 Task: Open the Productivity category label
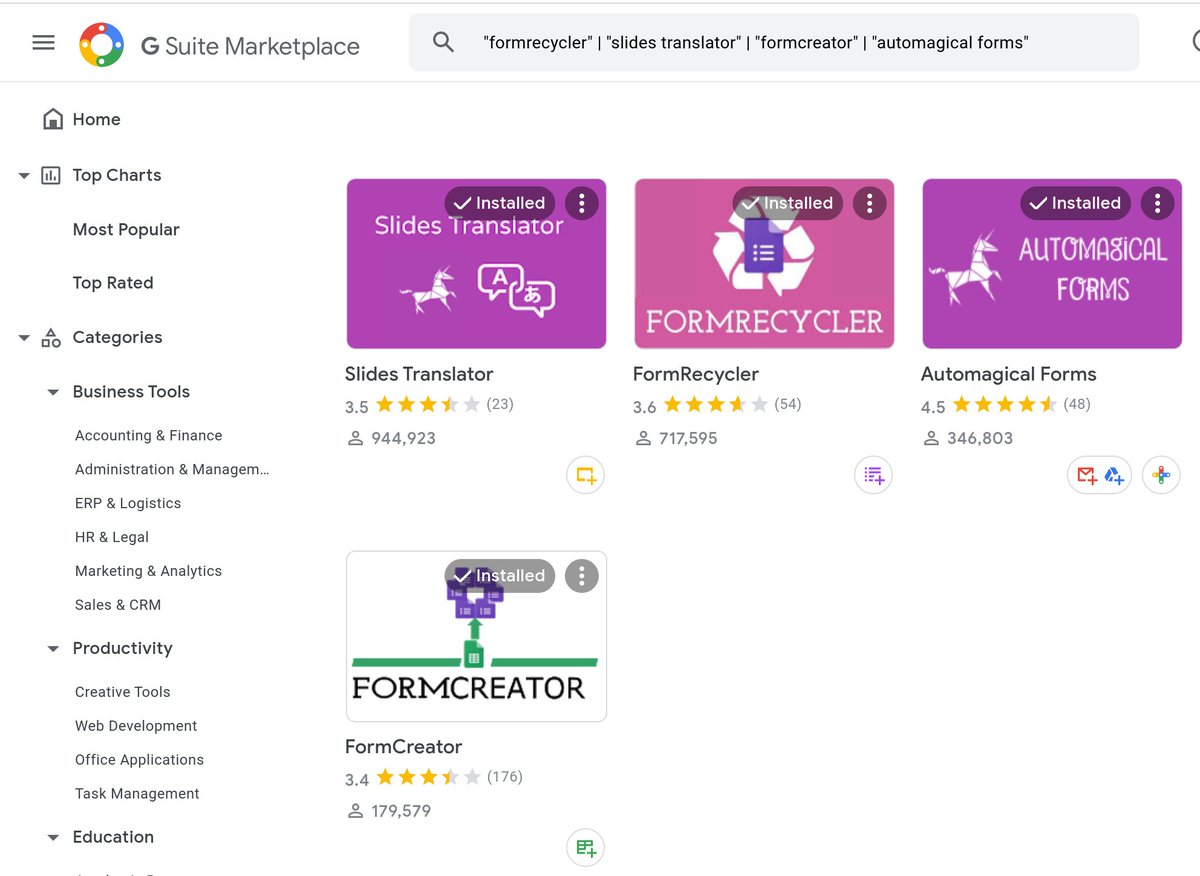(122, 648)
